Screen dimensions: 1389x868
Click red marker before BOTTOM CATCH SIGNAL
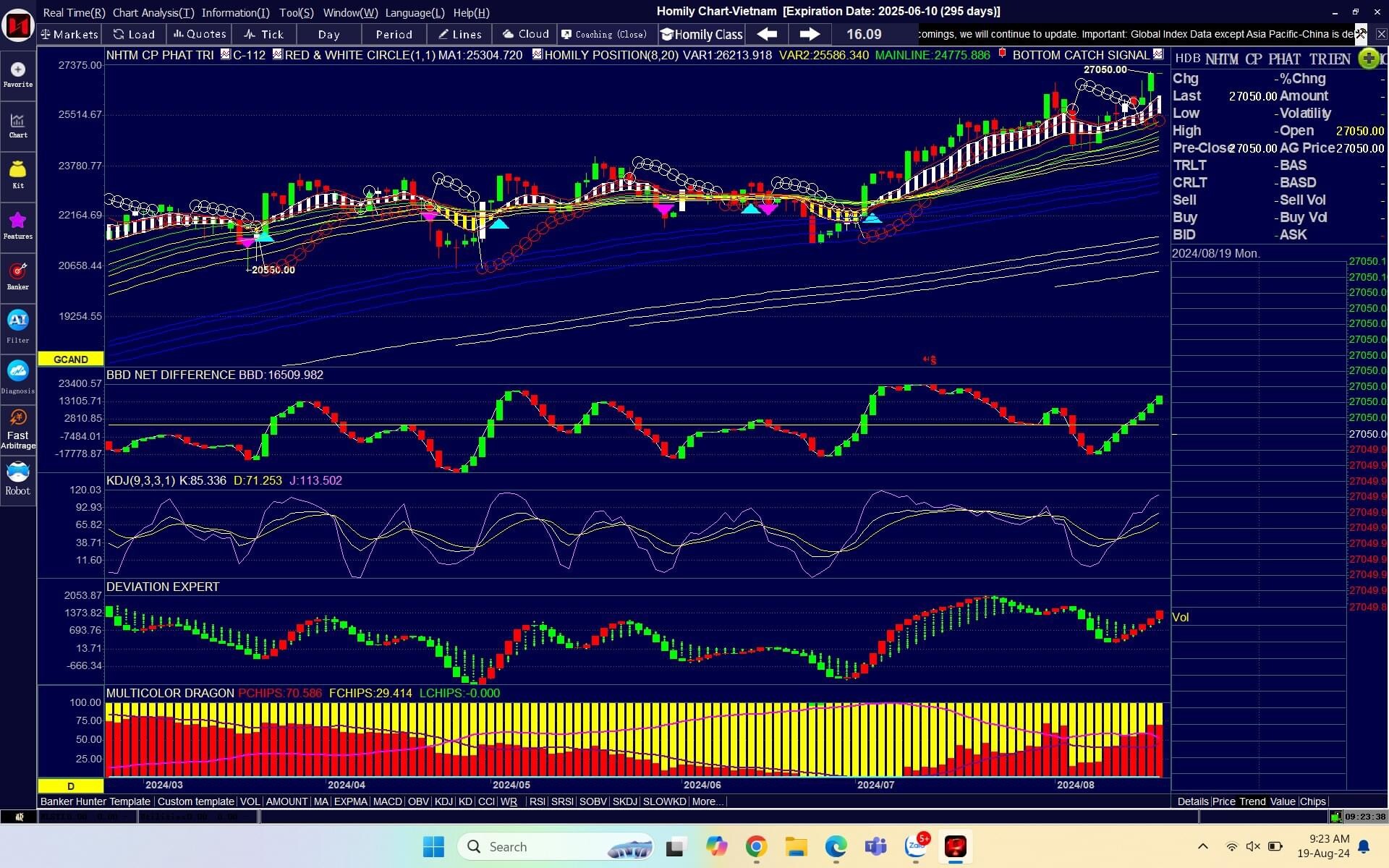click(x=1002, y=54)
